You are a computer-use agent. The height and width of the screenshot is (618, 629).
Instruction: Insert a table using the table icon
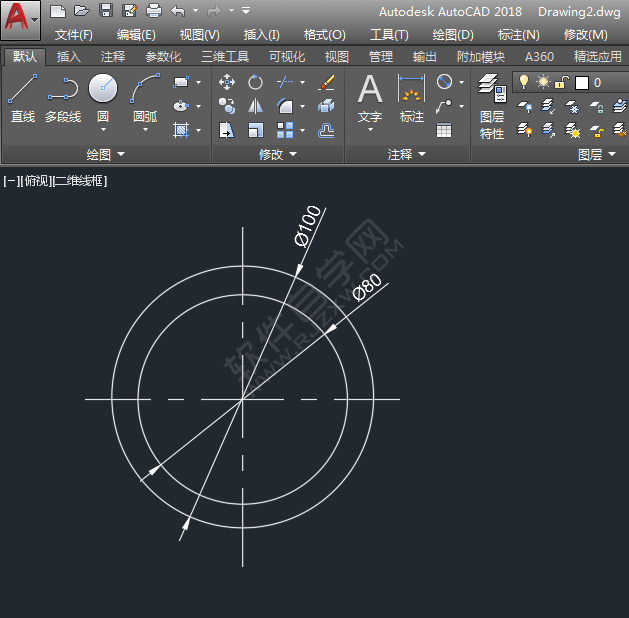[x=444, y=129]
